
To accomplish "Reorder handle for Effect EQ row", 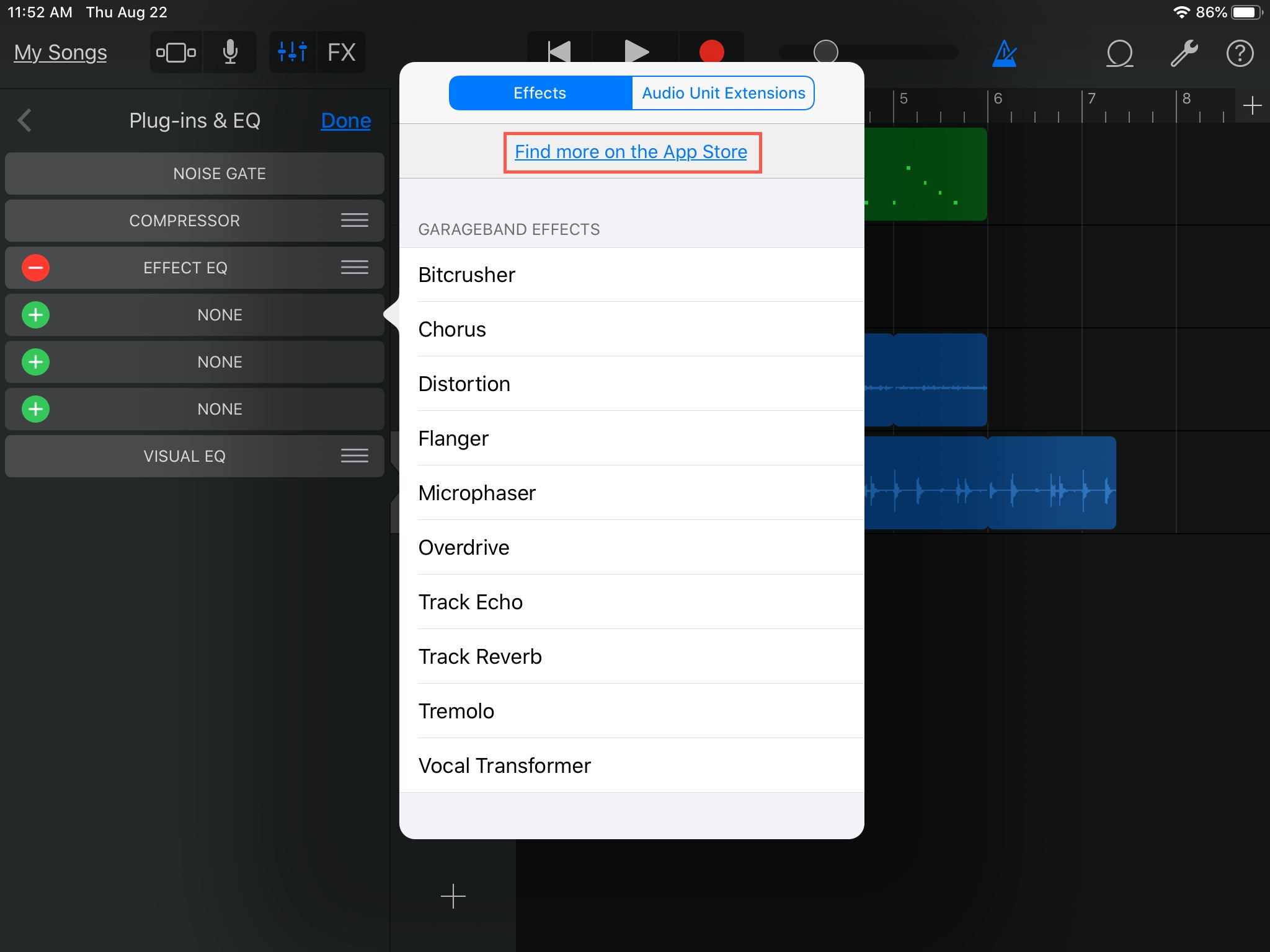I will [x=355, y=267].
